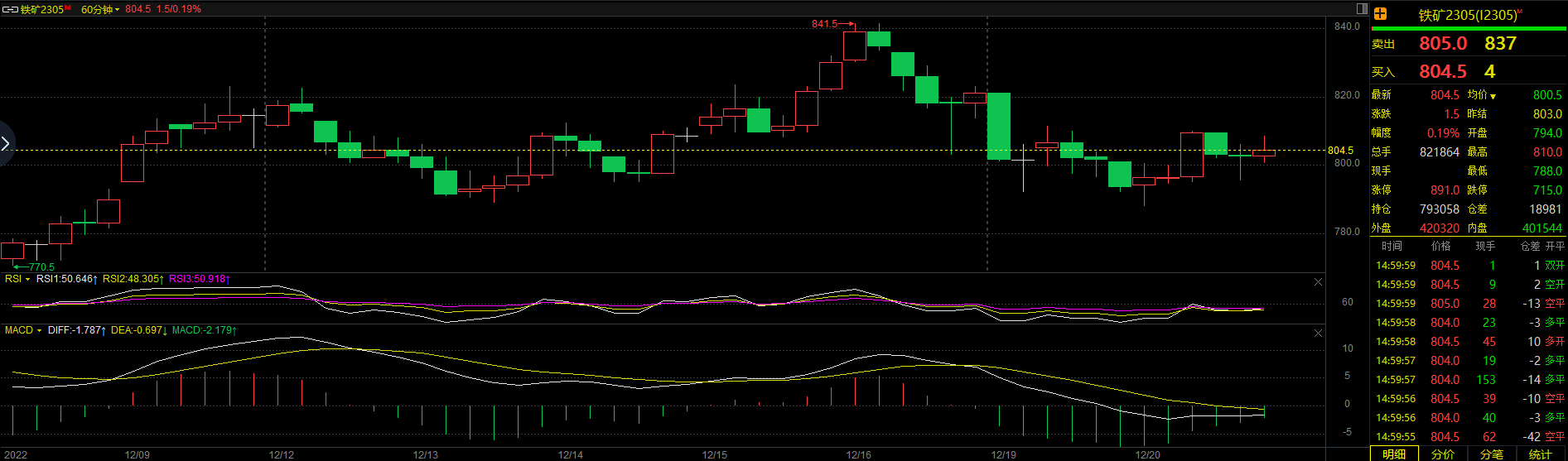Image resolution: width=1568 pixels, height=461 pixels.
Task: Switch to the 分价 tab
Action: 1443,454
